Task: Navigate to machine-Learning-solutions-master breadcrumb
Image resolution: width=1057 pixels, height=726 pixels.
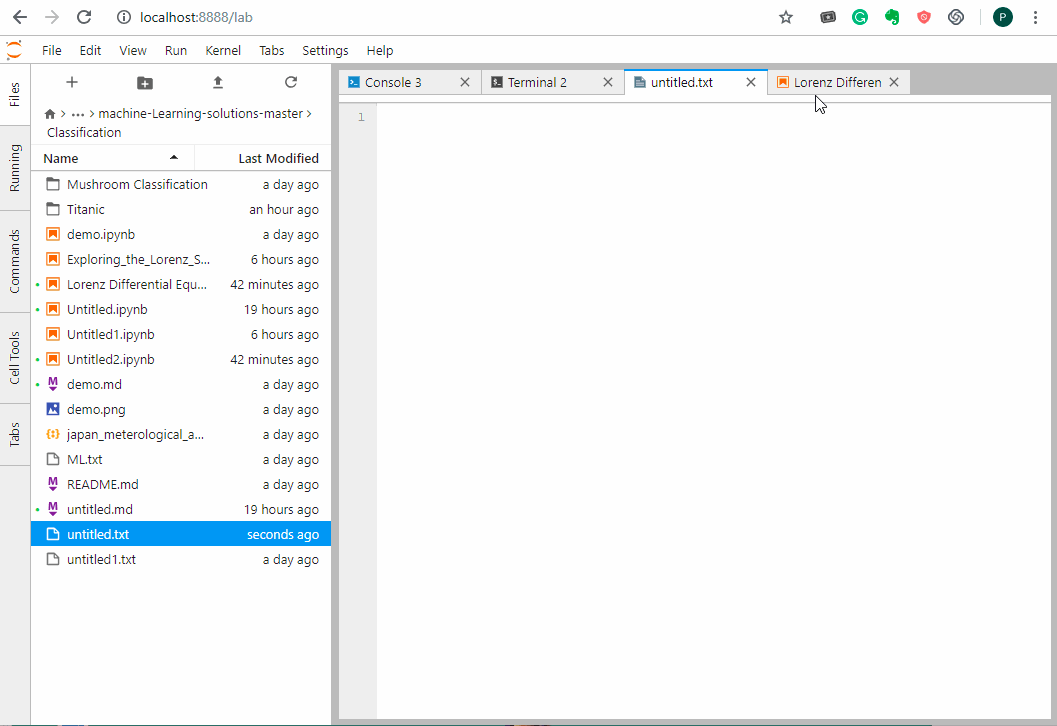Action: click(200, 114)
